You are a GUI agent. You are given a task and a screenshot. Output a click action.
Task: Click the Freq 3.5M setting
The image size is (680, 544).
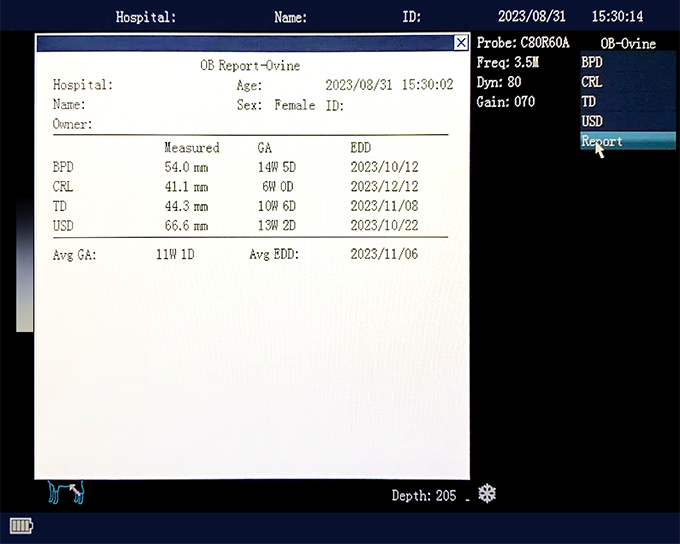[509, 63]
